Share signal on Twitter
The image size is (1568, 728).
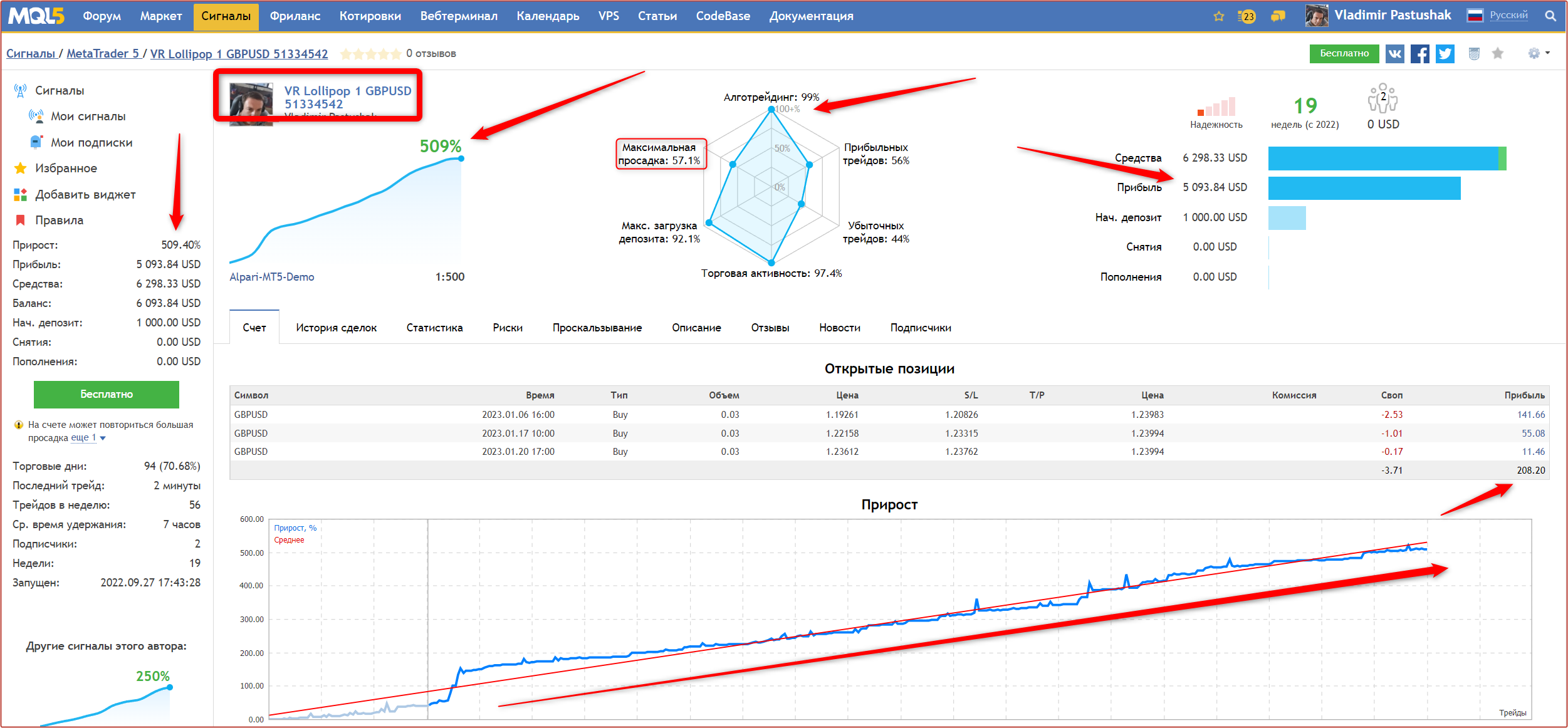pyautogui.click(x=1445, y=54)
